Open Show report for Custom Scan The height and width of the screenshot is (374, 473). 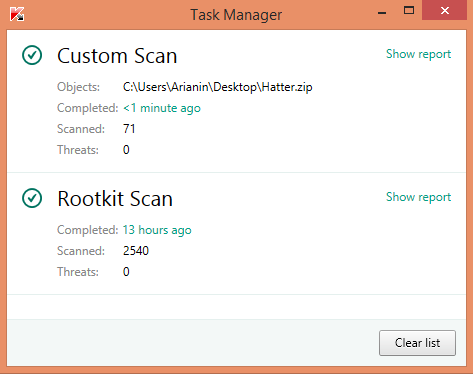pos(418,54)
